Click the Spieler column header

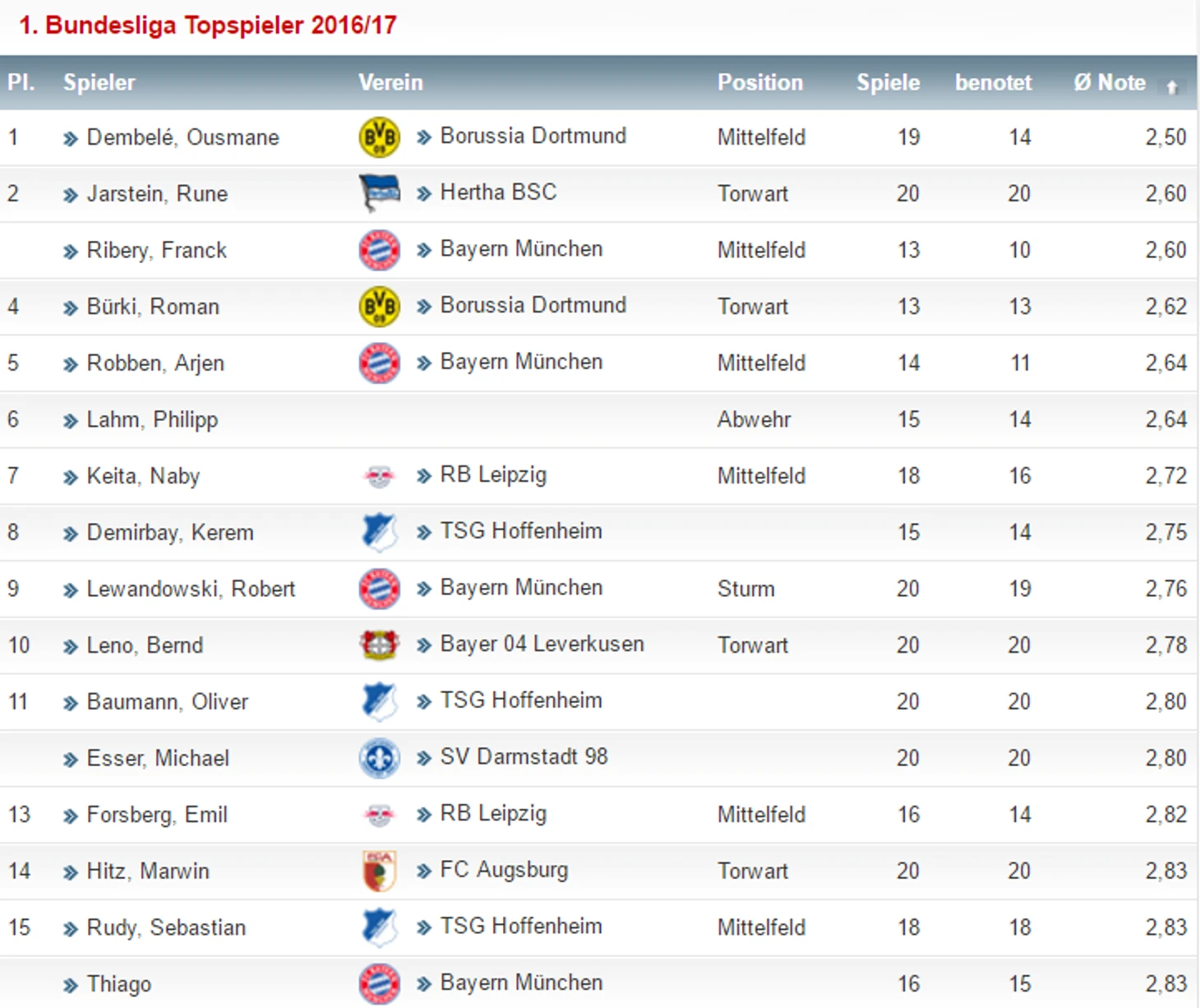99,82
